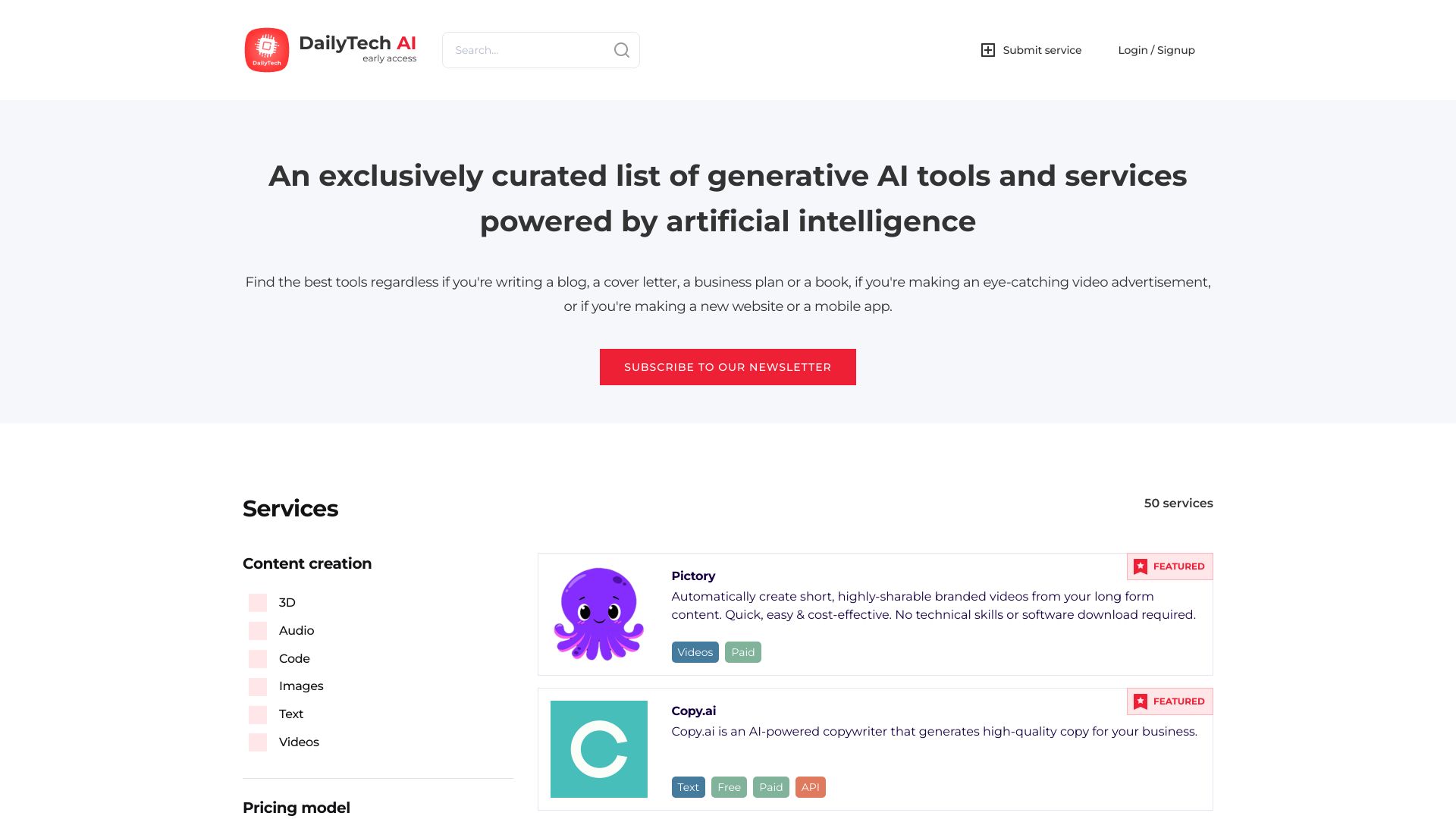Click the Submit service plus icon
The height and width of the screenshot is (819, 1456).
(988, 49)
